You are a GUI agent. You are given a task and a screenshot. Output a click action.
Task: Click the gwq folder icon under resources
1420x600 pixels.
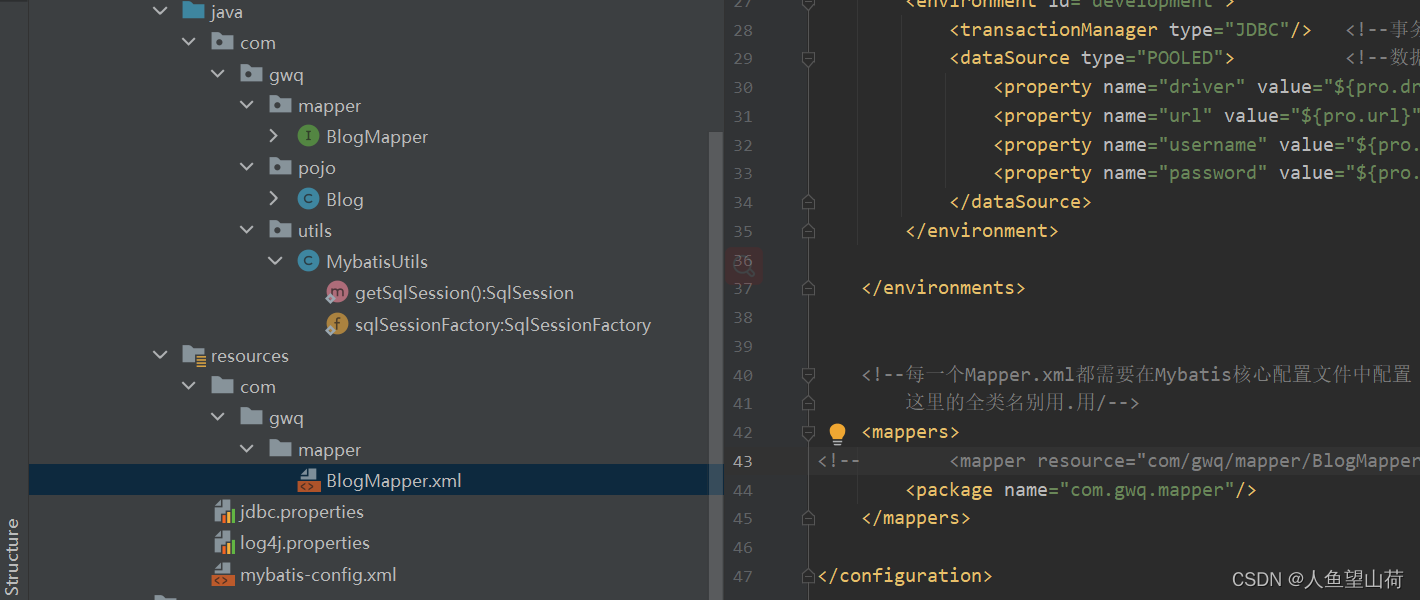tap(252, 418)
